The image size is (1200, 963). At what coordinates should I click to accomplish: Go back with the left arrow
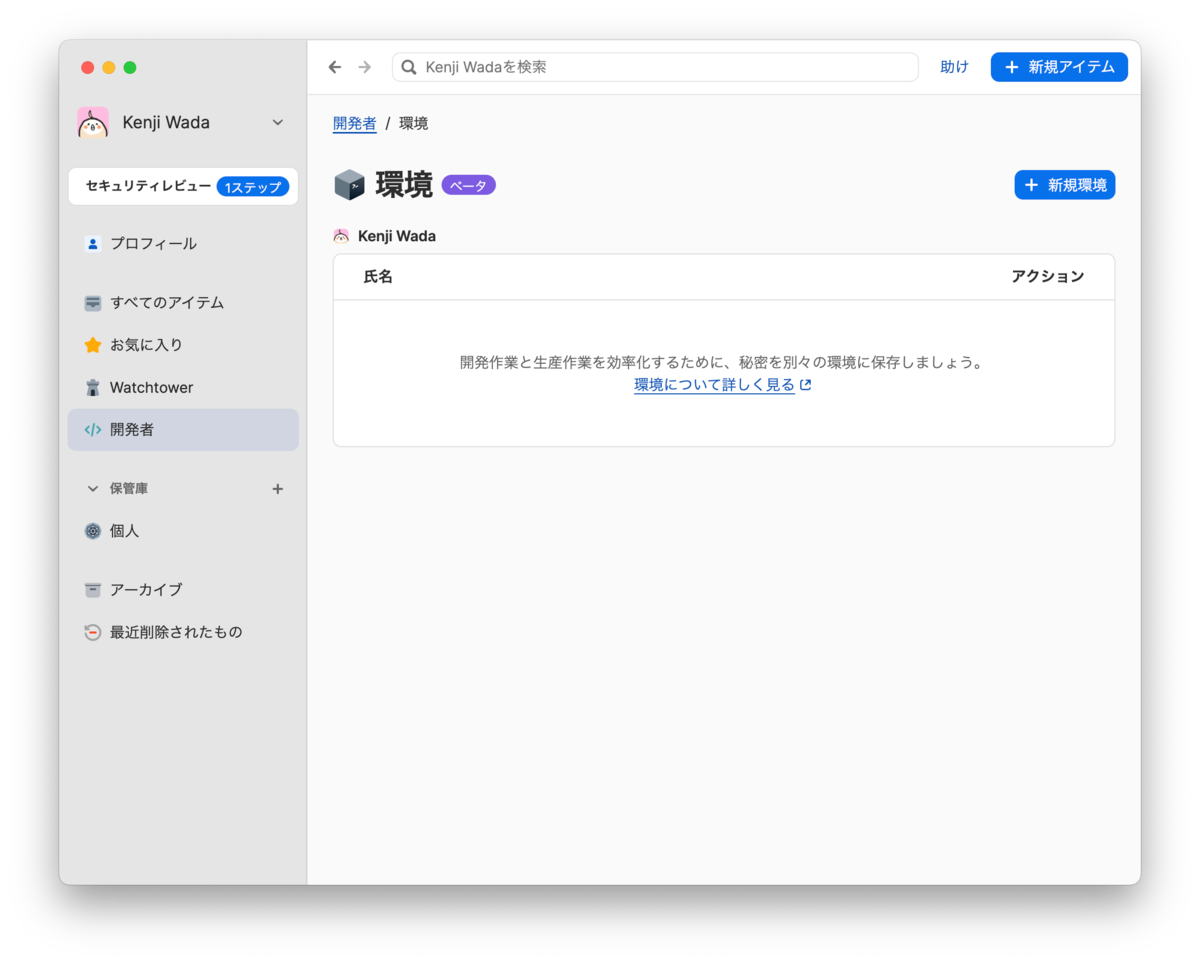335,67
